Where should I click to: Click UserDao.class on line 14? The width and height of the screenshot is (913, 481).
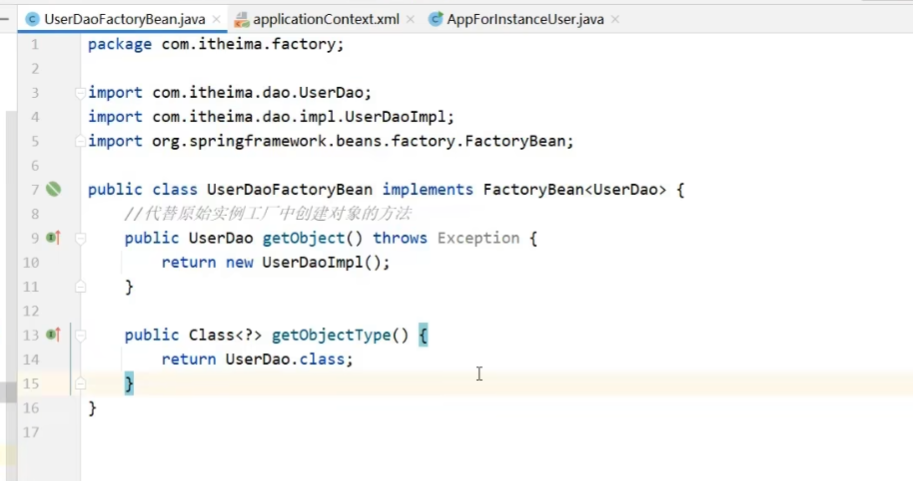pos(285,359)
